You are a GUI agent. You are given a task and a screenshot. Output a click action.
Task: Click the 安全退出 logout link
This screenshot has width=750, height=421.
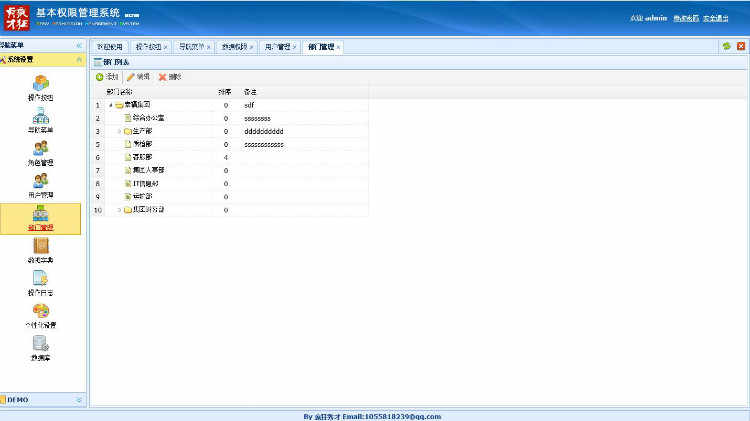pos(716,18)
